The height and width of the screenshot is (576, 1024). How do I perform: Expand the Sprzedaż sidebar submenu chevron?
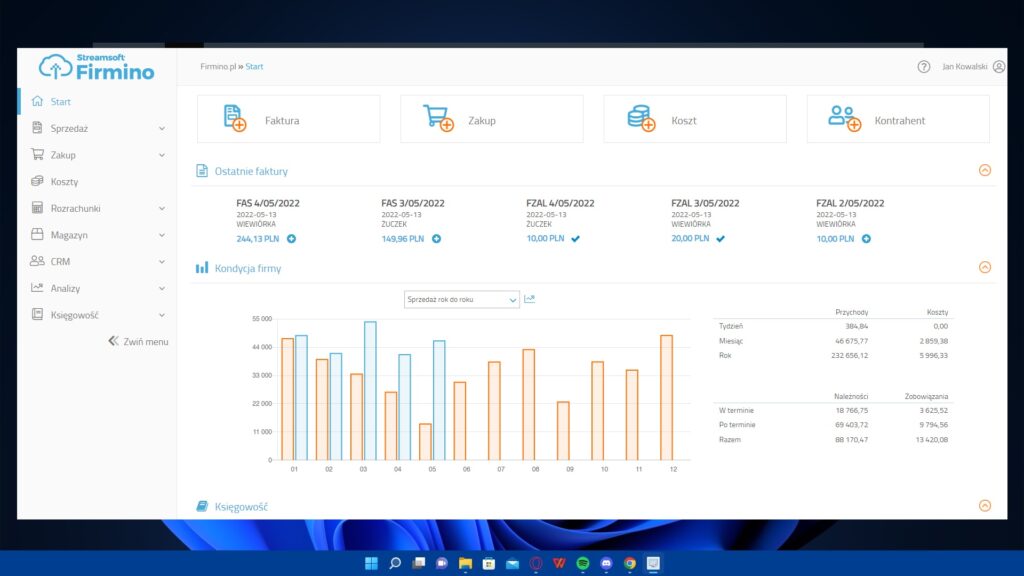tap(161, 129)
